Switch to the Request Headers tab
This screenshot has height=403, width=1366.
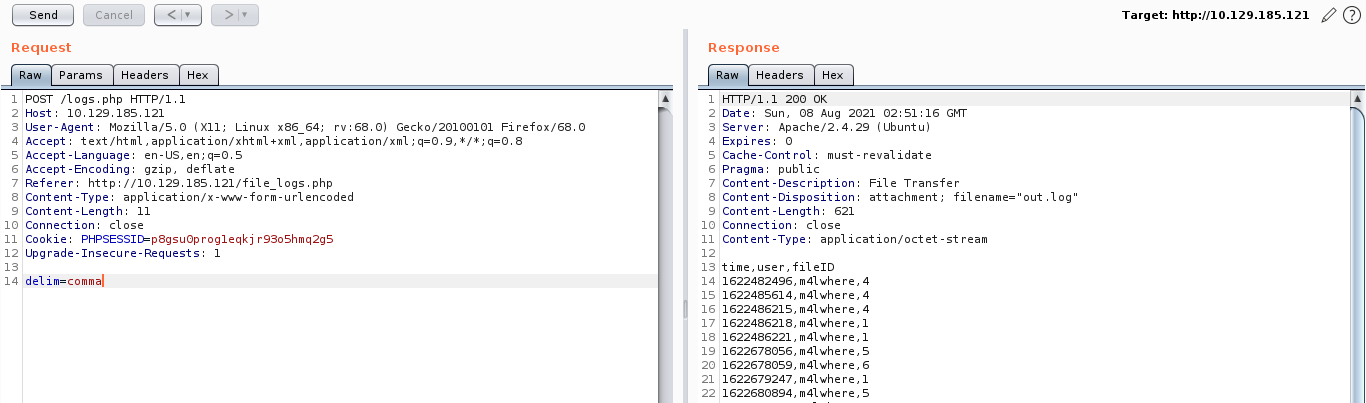click(x=145, y=75)
